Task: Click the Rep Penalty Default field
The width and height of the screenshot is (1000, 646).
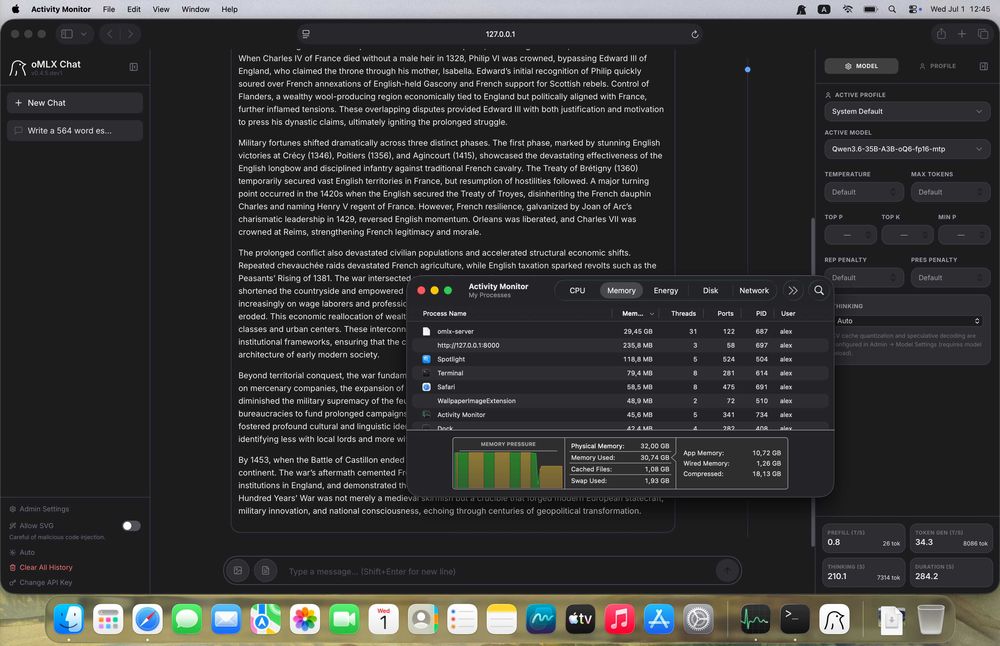Action: tap(864, 277)
